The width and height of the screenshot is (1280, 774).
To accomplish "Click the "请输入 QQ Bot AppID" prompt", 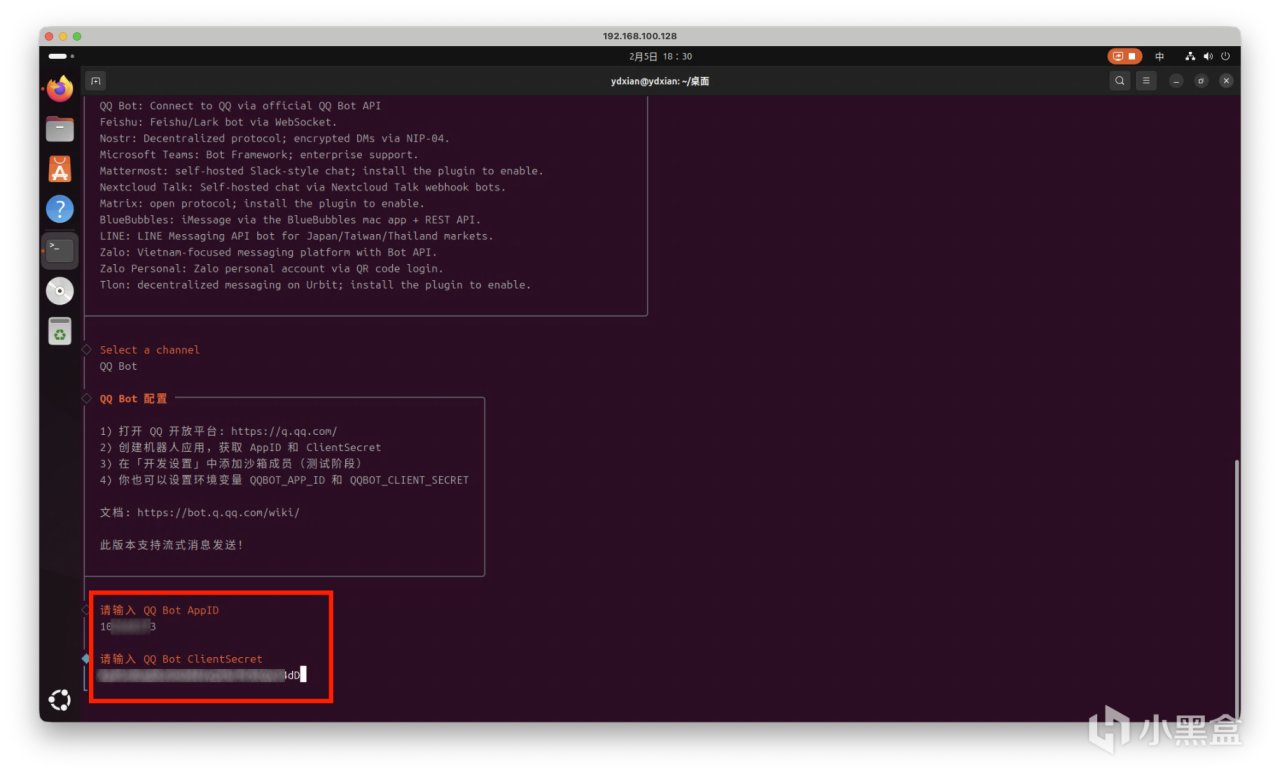I will [159, 610].
